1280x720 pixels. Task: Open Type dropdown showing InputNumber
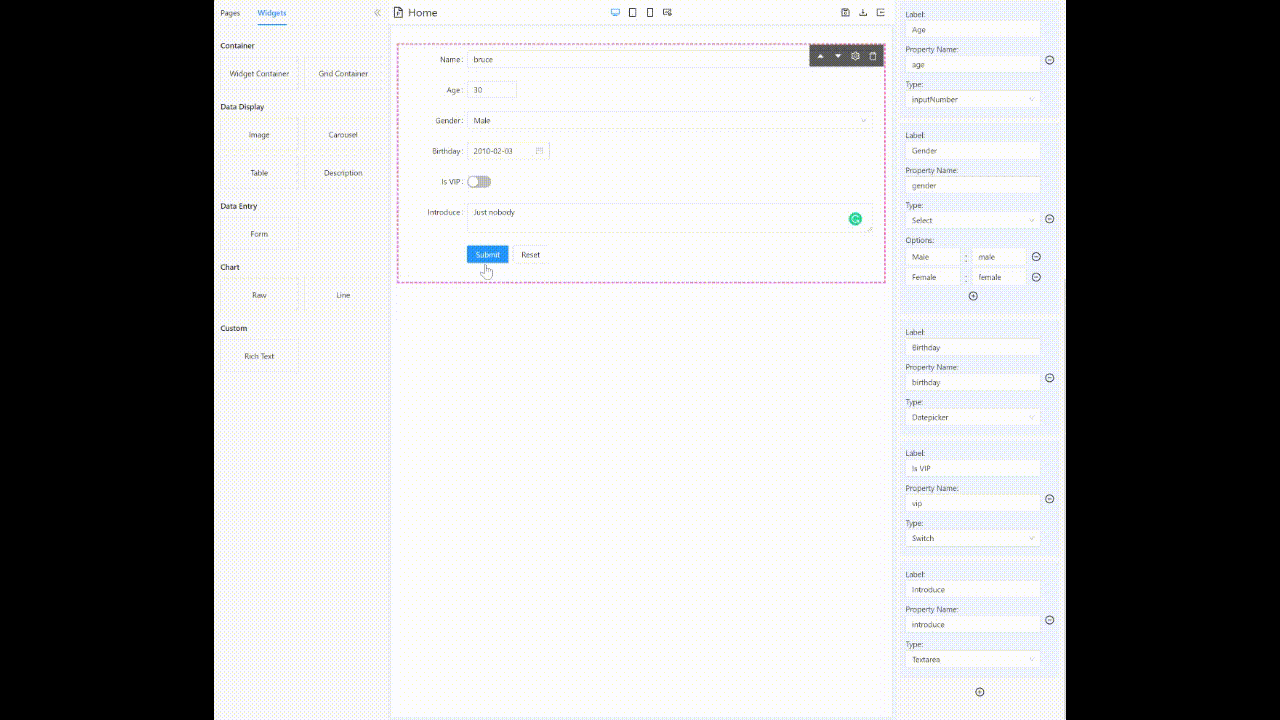[973, 100]
